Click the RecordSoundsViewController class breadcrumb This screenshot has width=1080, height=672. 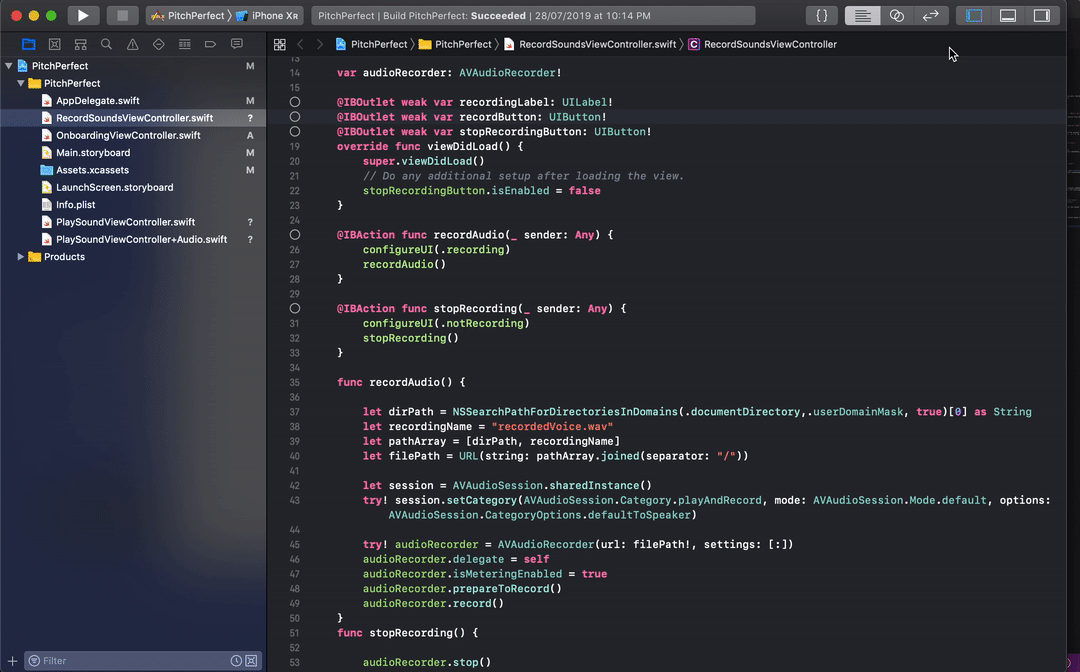point(762,44)
